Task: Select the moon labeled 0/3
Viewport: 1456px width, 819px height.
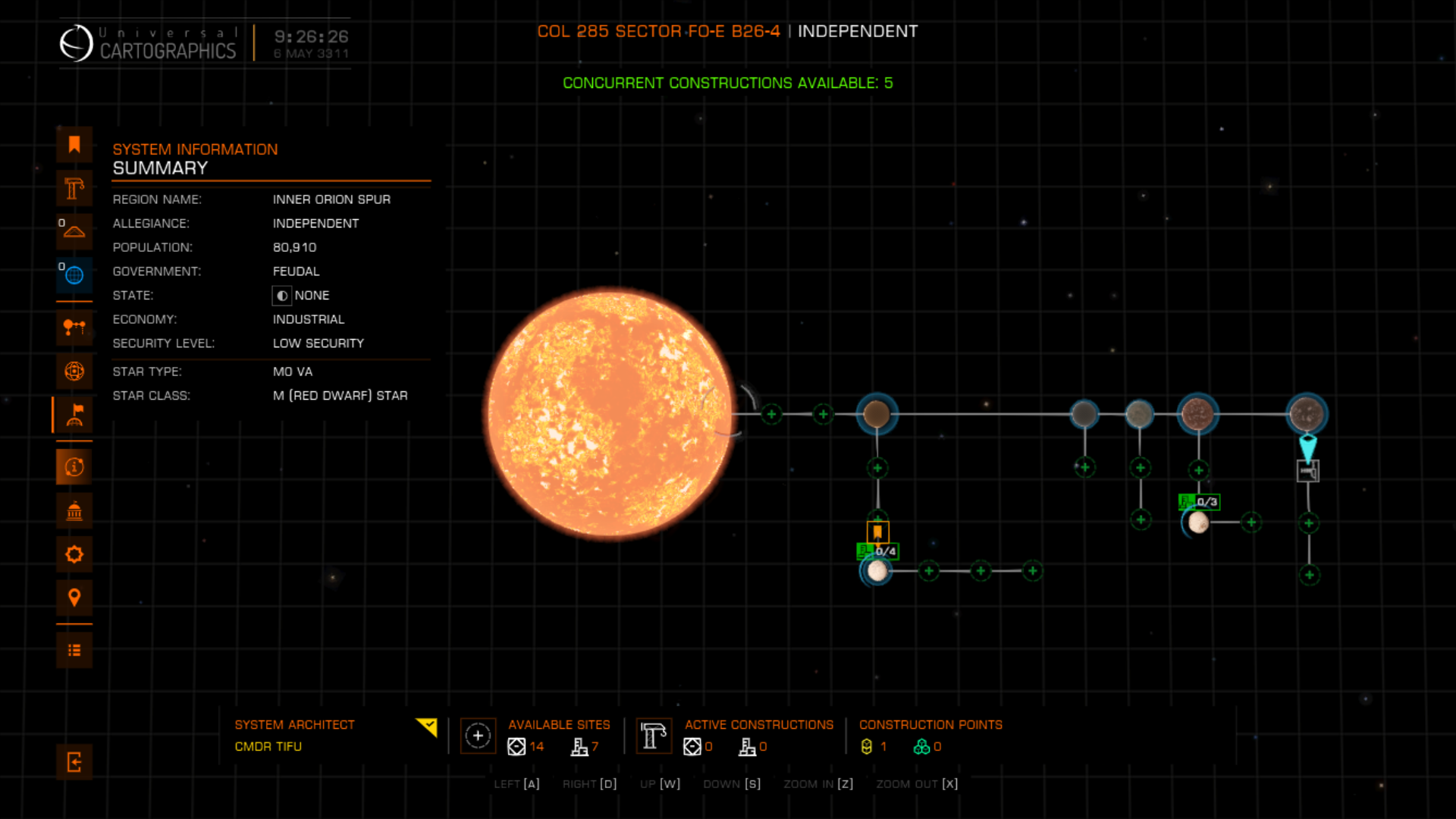Action: pos(1198,522)
